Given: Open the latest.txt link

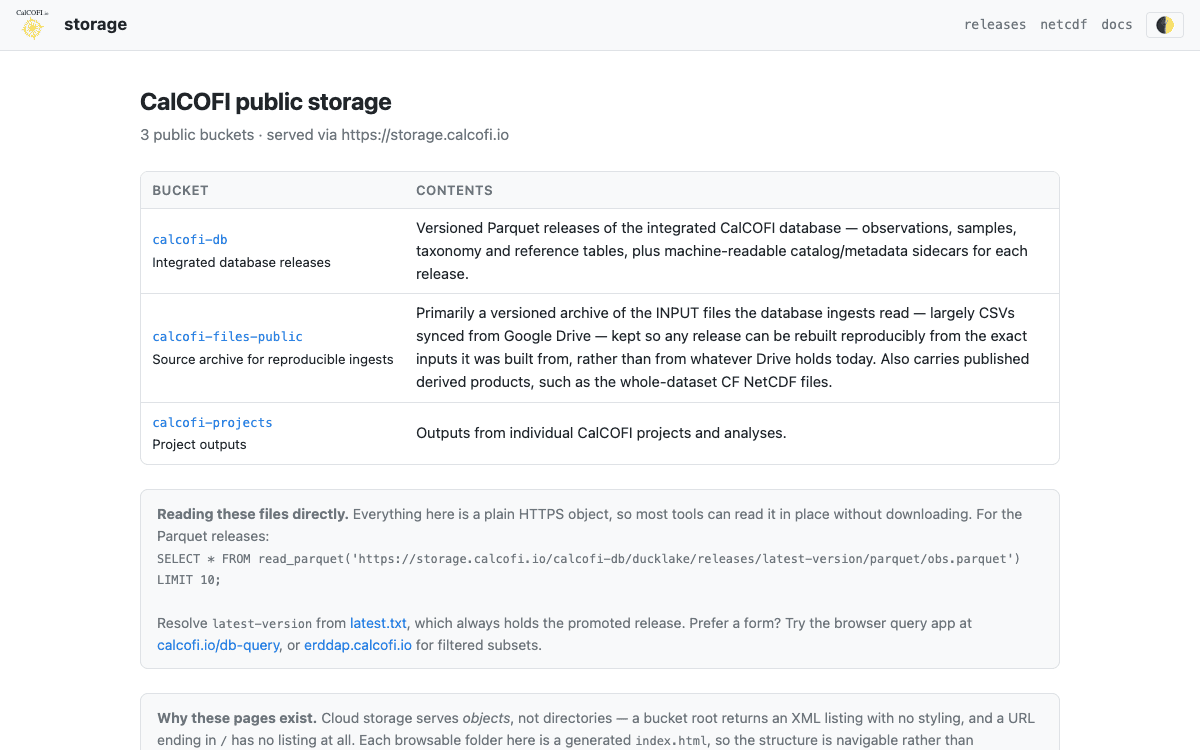Looking at the screenshot, I should point(378,623).
